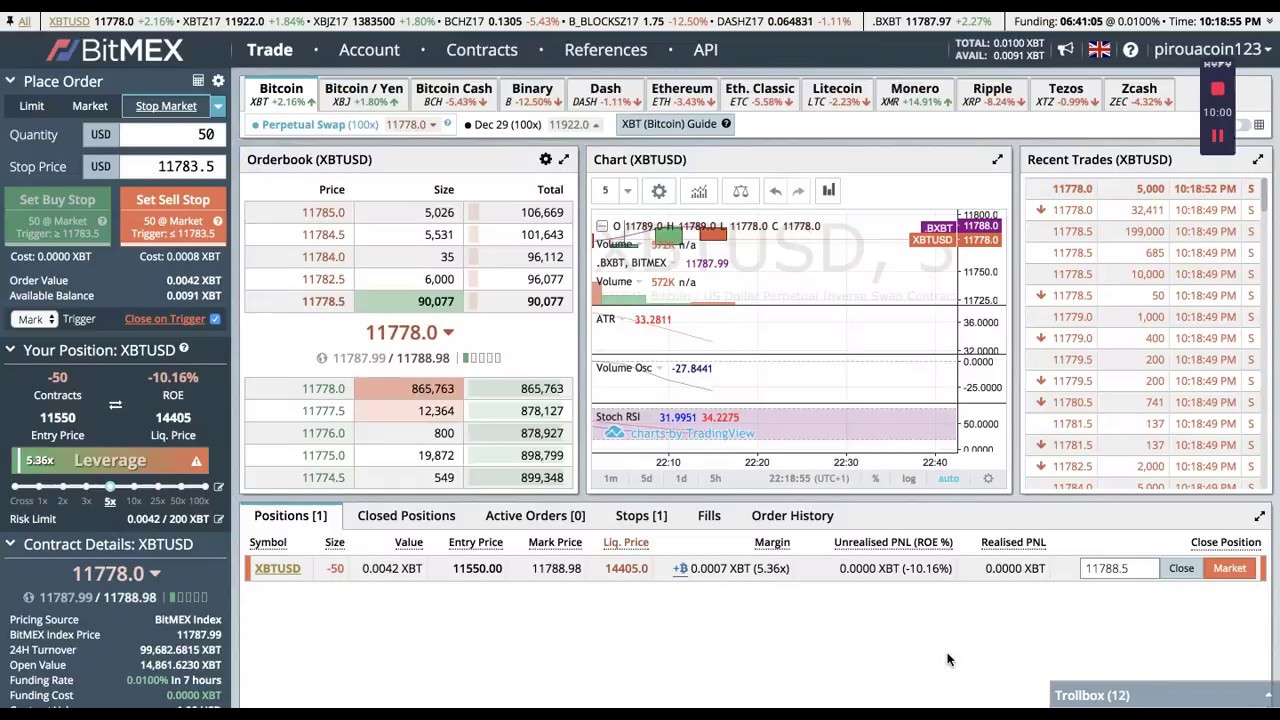Show help for Your Position
Viewport: 1280px width, 720px height.
[x=184, y=348]
